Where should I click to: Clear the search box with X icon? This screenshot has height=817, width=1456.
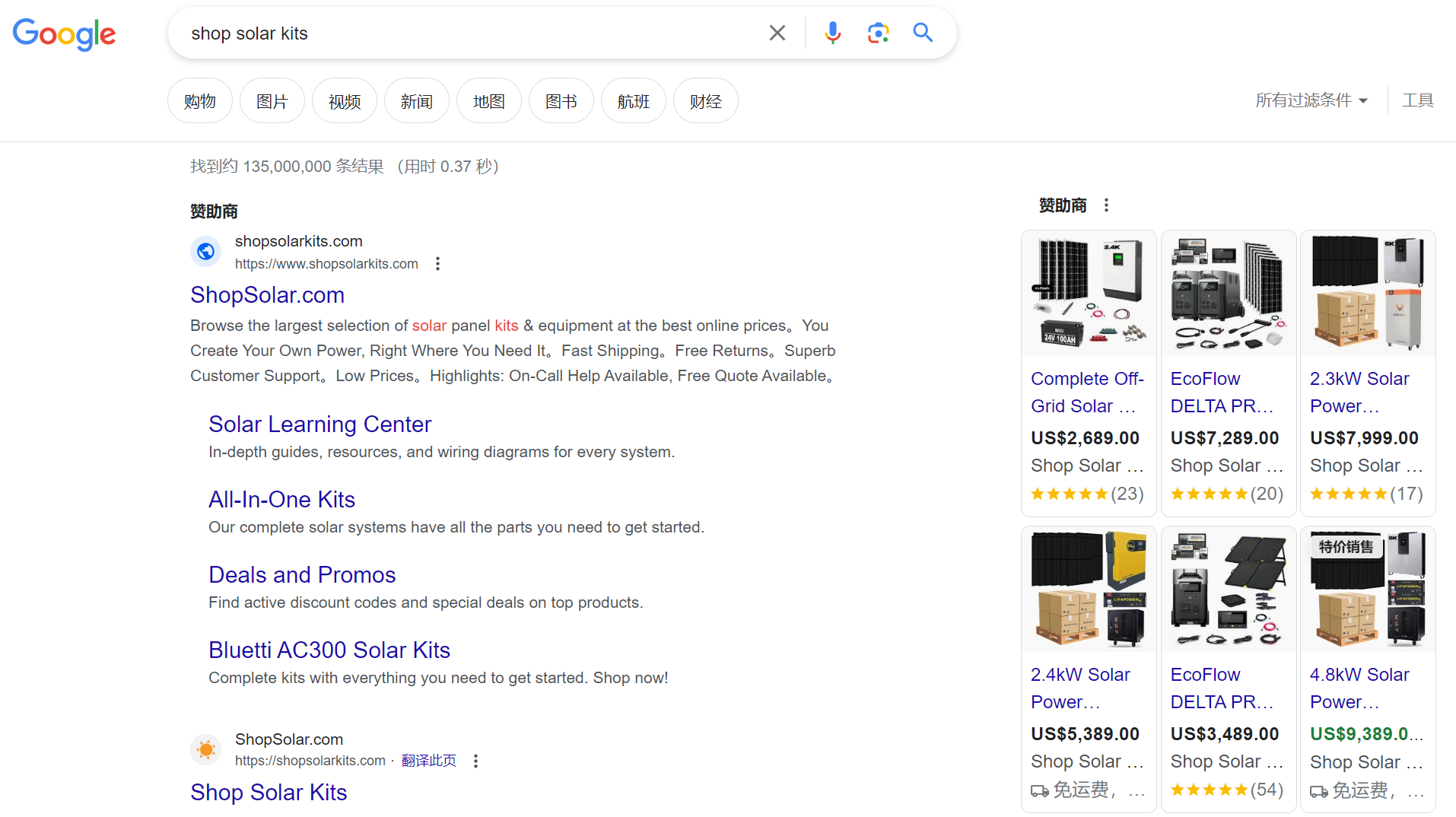[777, 33]
